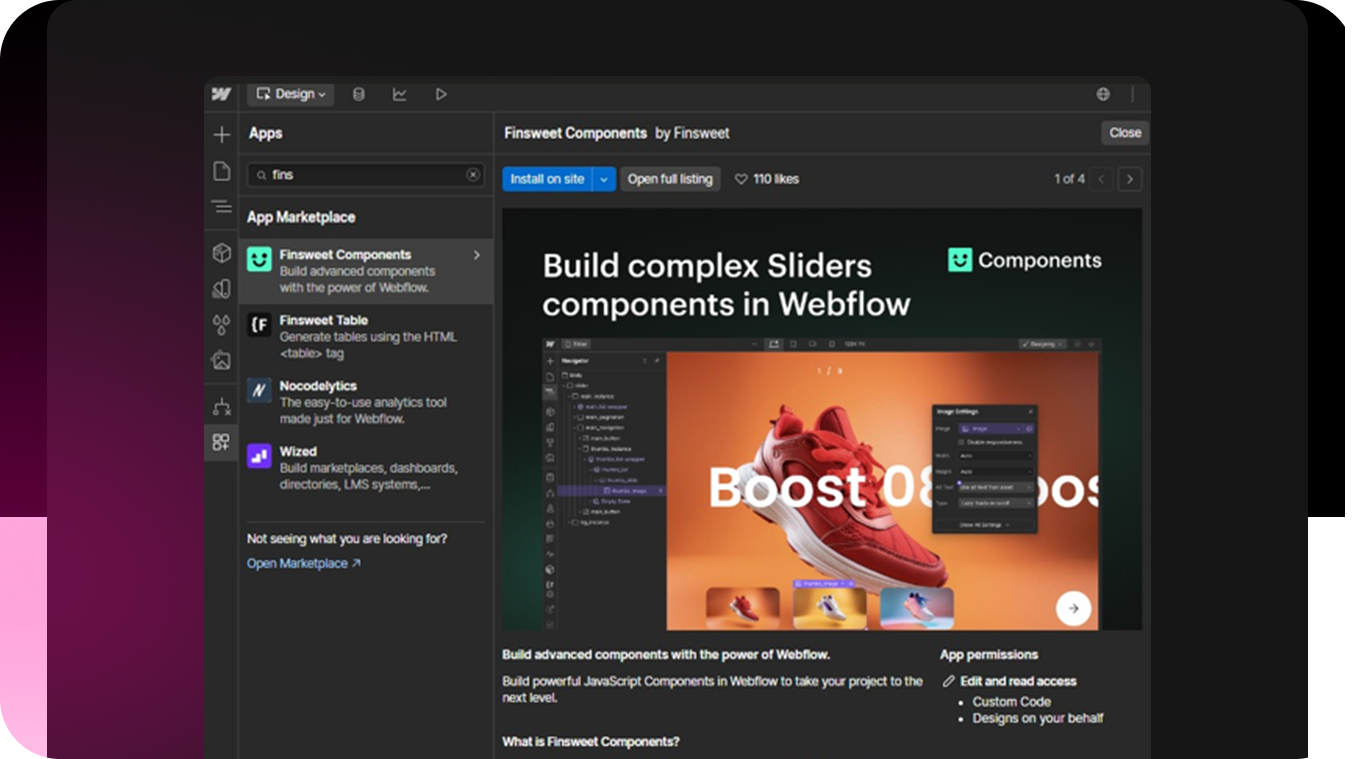Click the Nocodelytics N icon
Viewport: 1355px width, 759px height.
pyautogui.click(x=259, y=390)
